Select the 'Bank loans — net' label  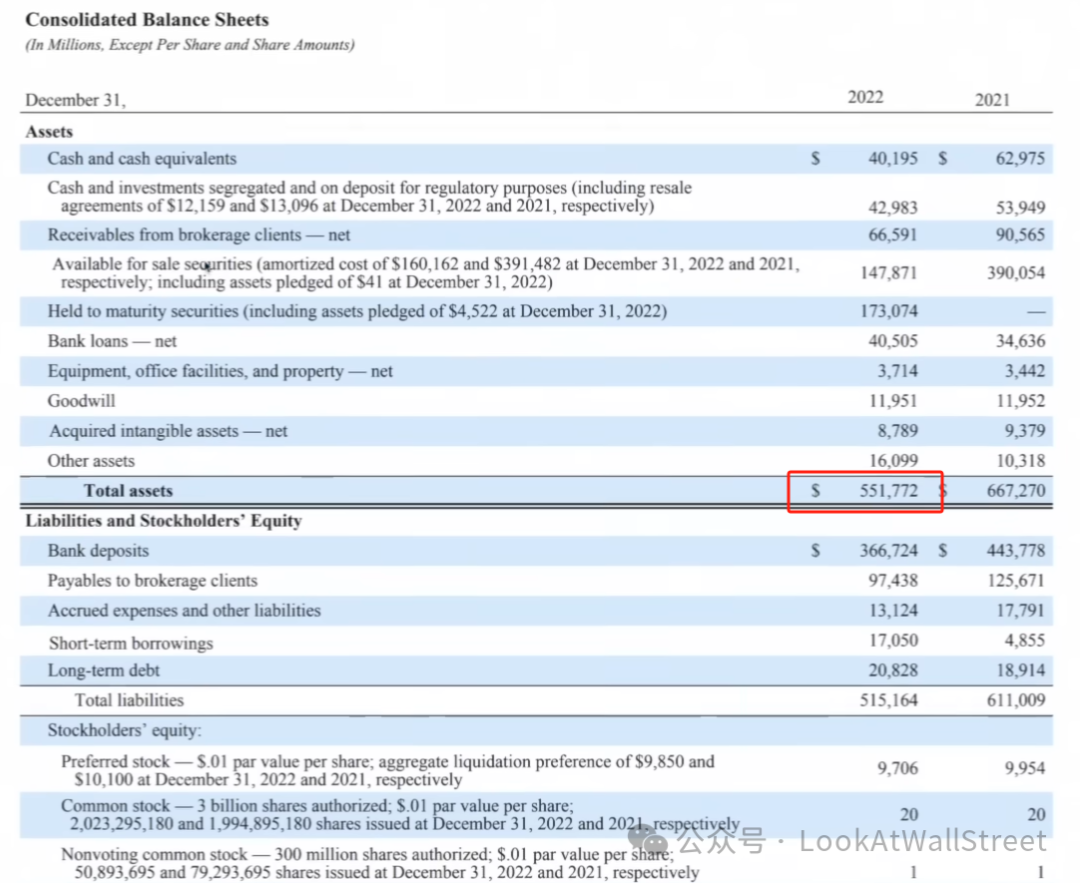(x=112, y=341)
